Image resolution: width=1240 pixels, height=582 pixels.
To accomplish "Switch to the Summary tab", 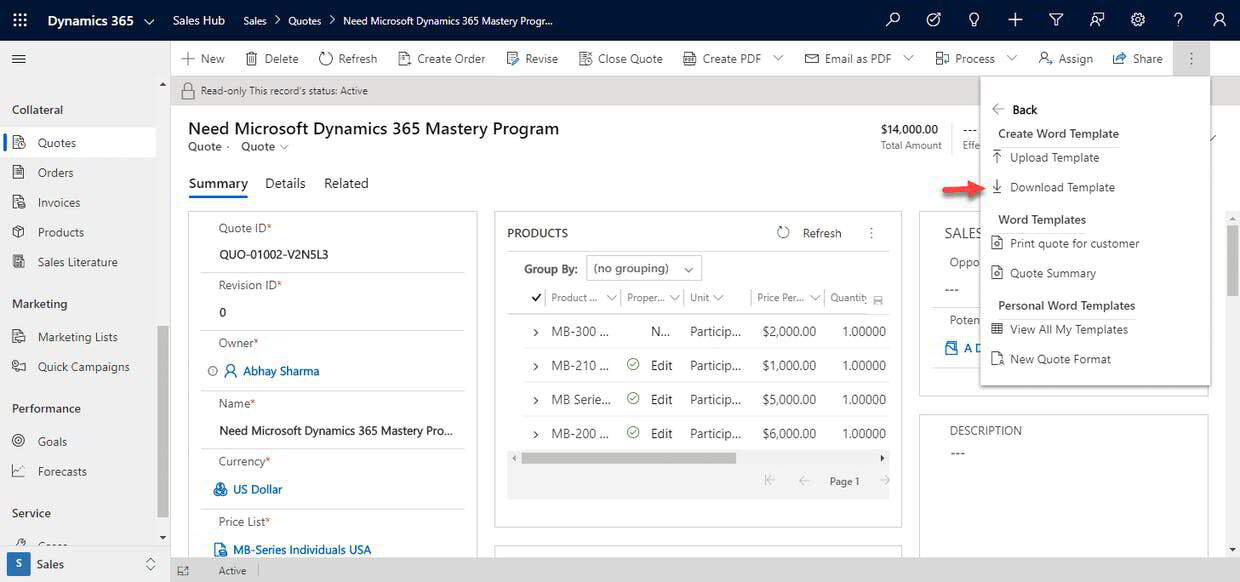I will [x=218, y=183].
